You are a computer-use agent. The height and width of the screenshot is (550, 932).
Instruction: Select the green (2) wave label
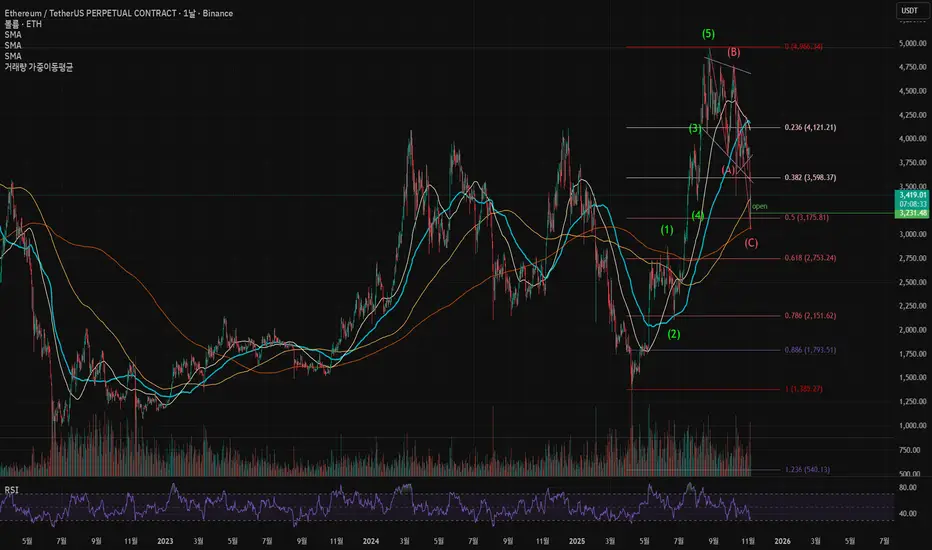[673, 334]
